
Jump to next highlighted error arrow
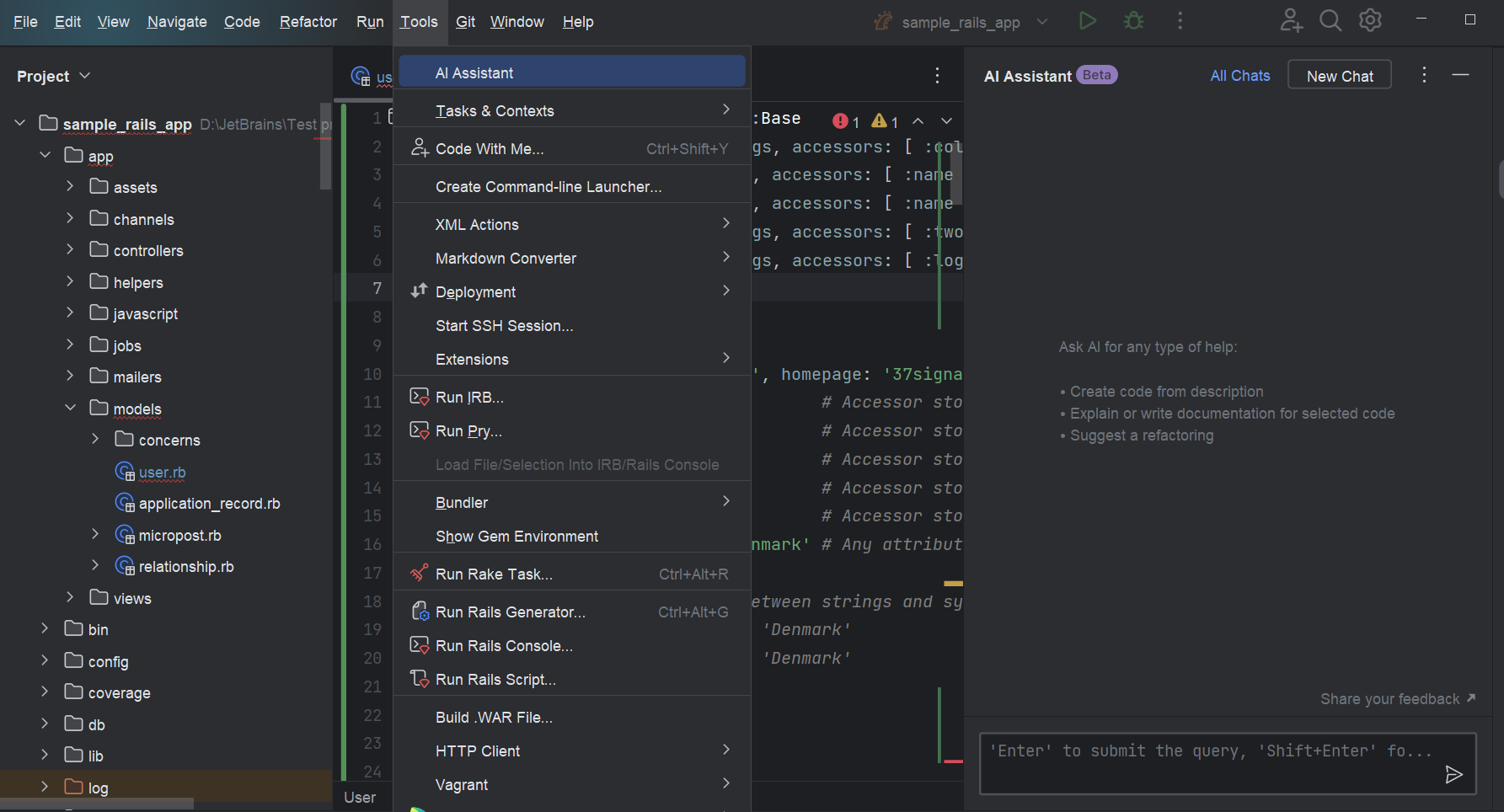tap(946, 121)
